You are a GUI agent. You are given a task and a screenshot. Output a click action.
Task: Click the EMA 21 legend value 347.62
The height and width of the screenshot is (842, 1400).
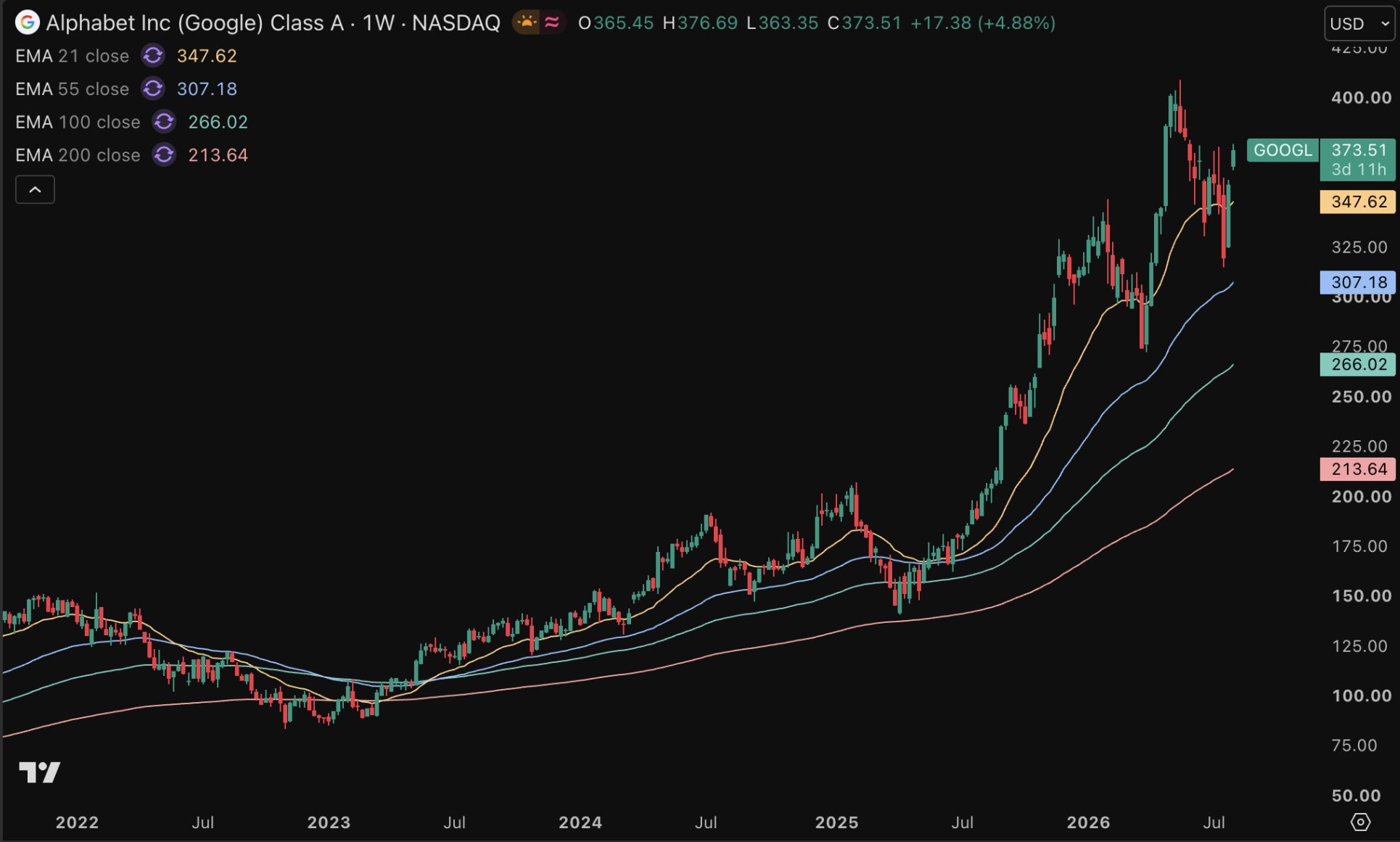coord(207,56)
